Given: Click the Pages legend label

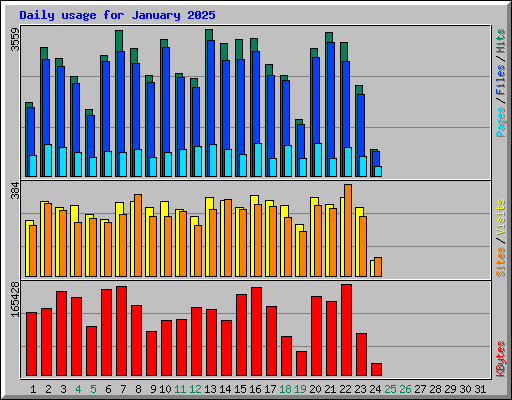Looking at the screenshot, I should (500, 122).
